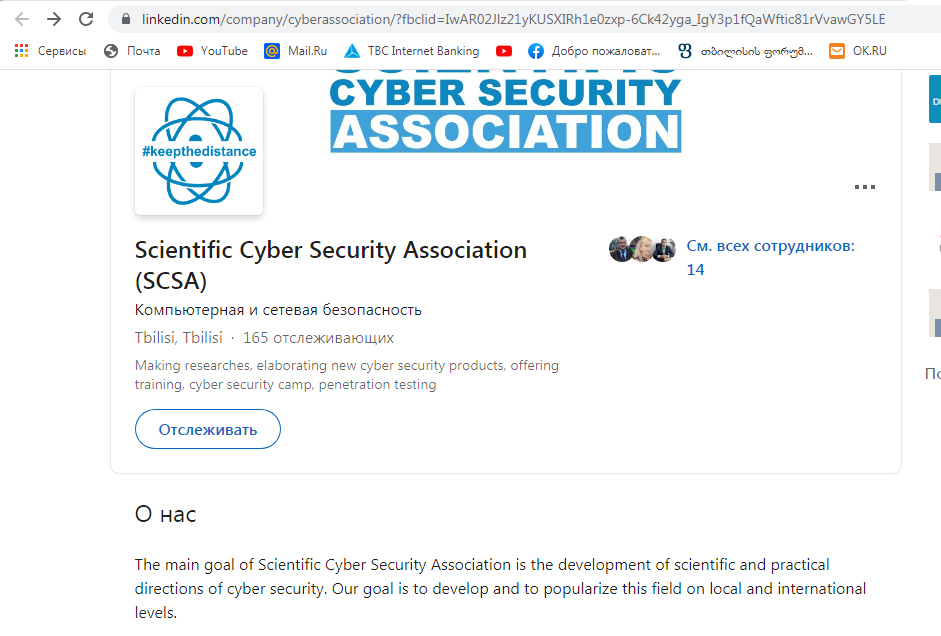Open the three-dot more options menu
The width and height of the screenshot is (941, 636).
point(865,187)
